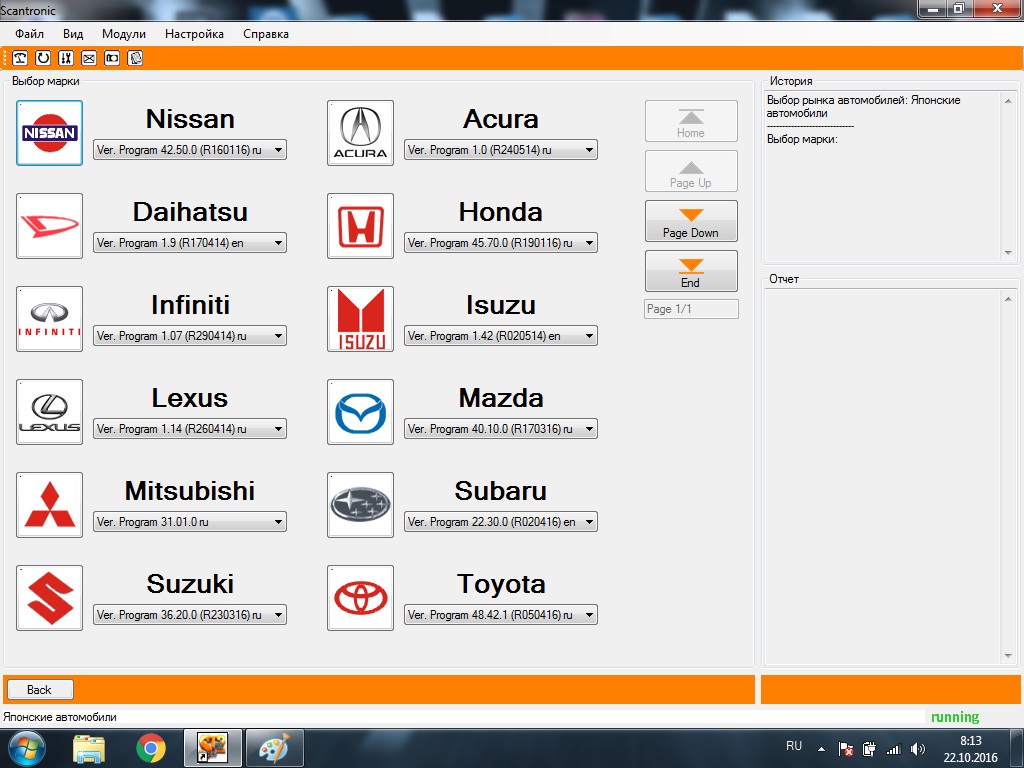The image size is (1024, 768).
Task: Select the Subaru logo tile
Action: pos(360,505)
